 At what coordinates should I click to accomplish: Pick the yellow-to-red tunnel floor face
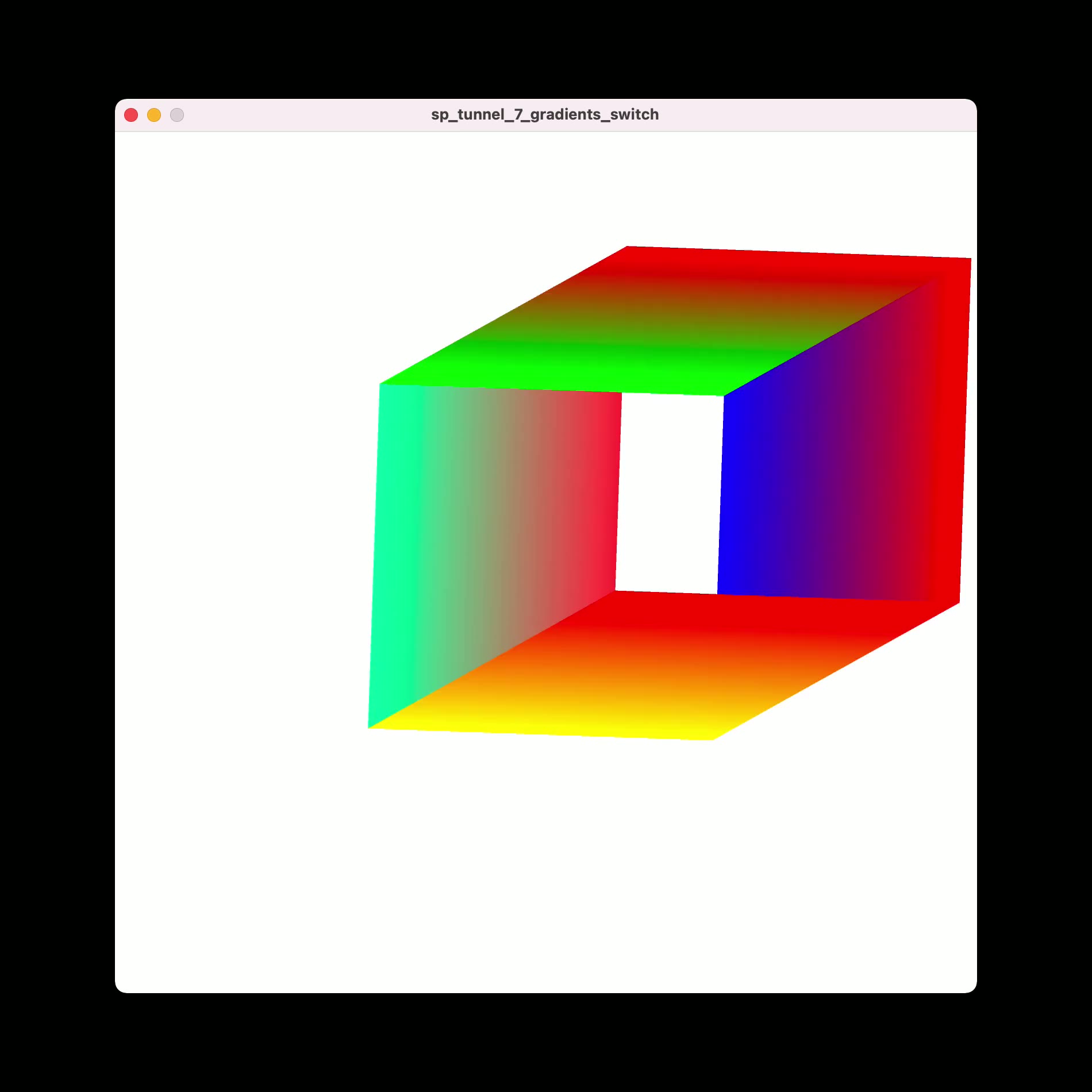pos(661,667)
